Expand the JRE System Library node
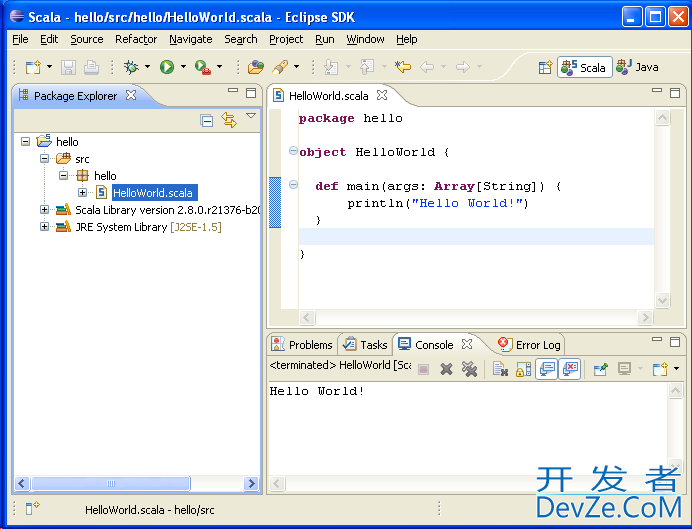 coord(44,227)
